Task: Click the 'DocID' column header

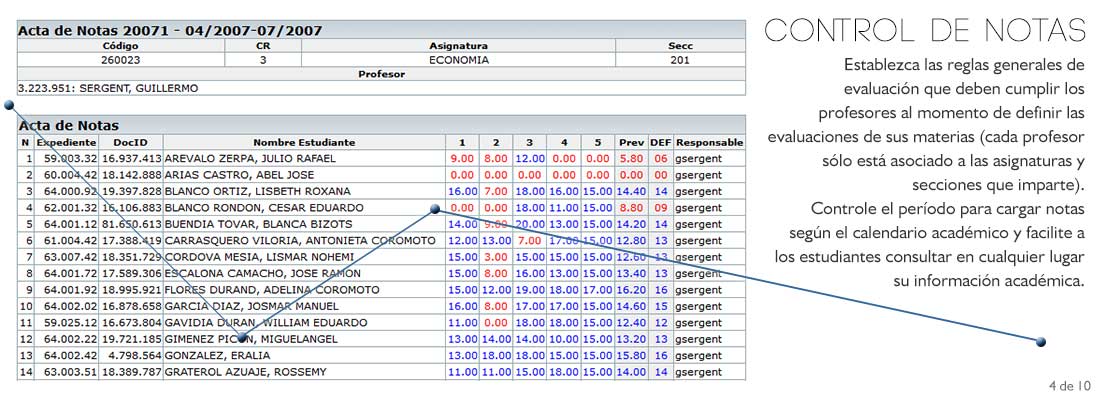Action: (x=130, y=143)
